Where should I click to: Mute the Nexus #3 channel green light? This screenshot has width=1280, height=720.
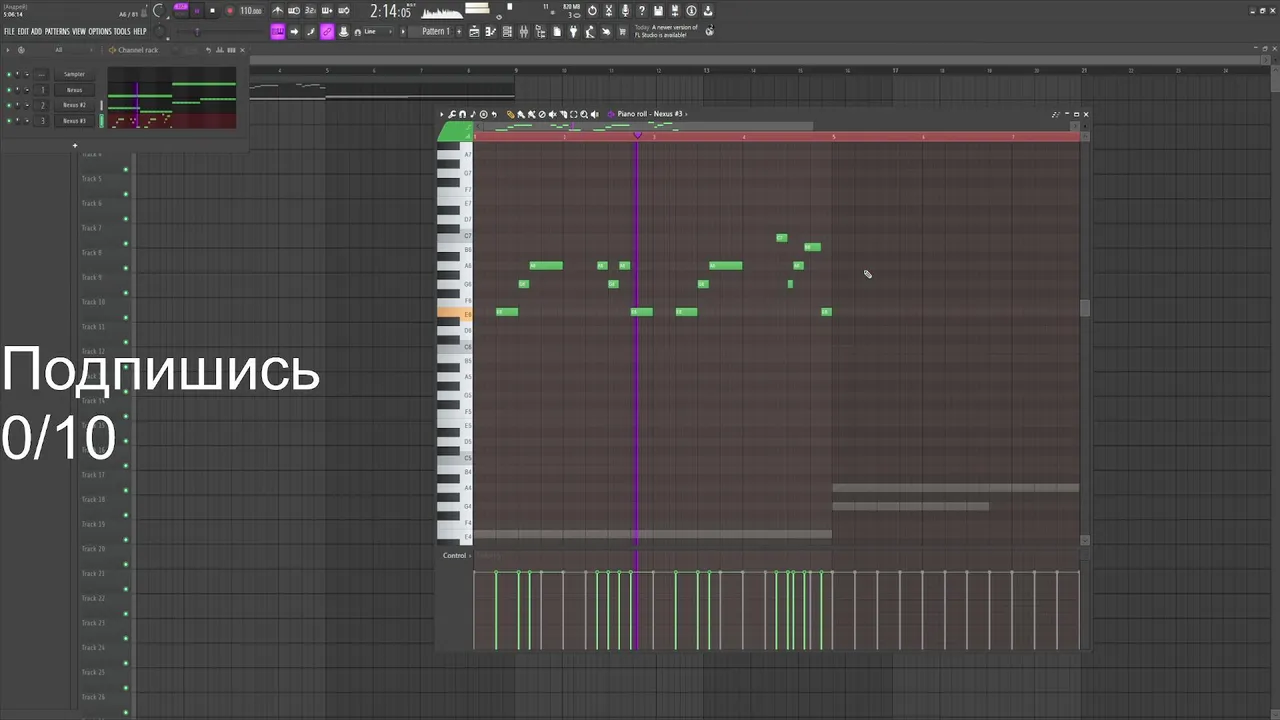[9, 121]
